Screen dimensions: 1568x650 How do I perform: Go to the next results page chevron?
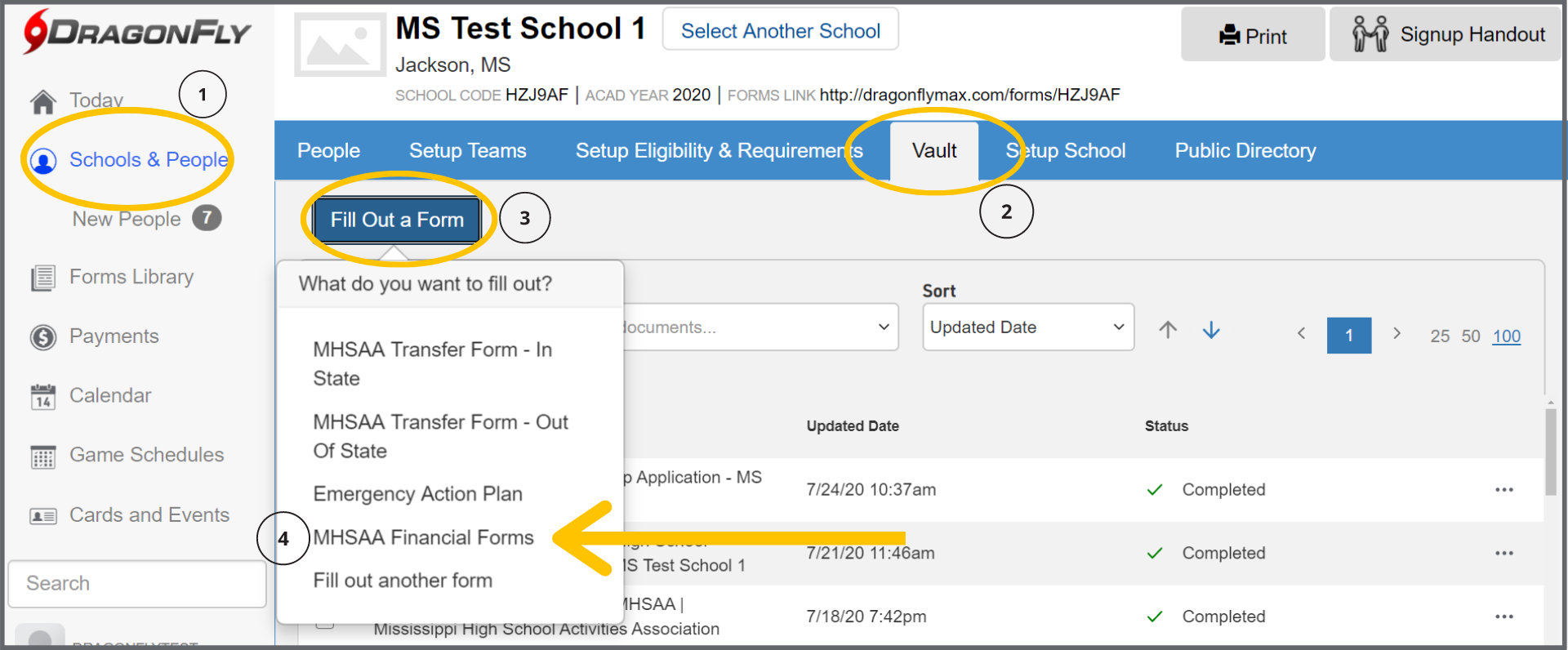1396,333
